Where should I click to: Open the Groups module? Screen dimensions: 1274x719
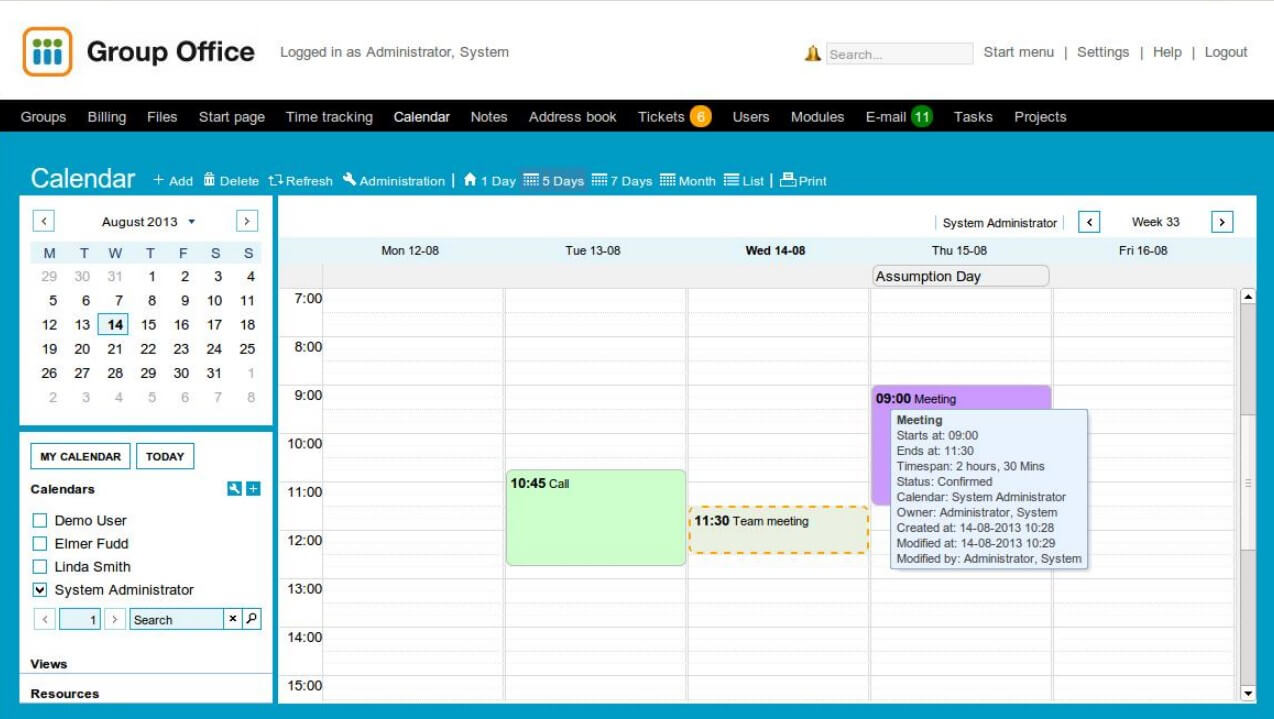pyautogui.click(x=43, y=117)
